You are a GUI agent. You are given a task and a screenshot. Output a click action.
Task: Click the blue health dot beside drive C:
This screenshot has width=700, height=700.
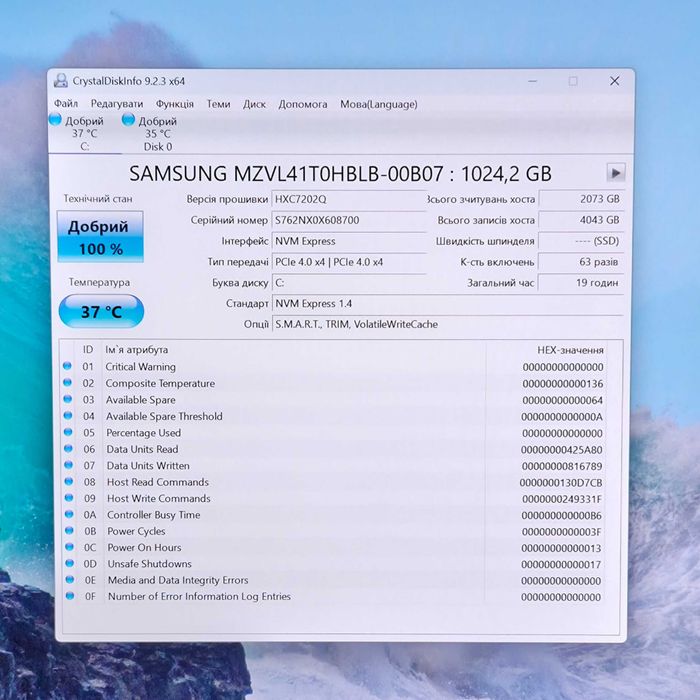click(x=55, y=119)
